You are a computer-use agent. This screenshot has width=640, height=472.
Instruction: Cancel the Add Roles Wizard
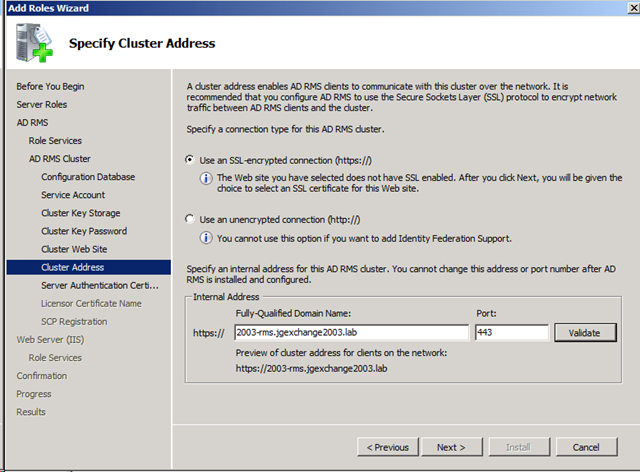pos(586,447)
